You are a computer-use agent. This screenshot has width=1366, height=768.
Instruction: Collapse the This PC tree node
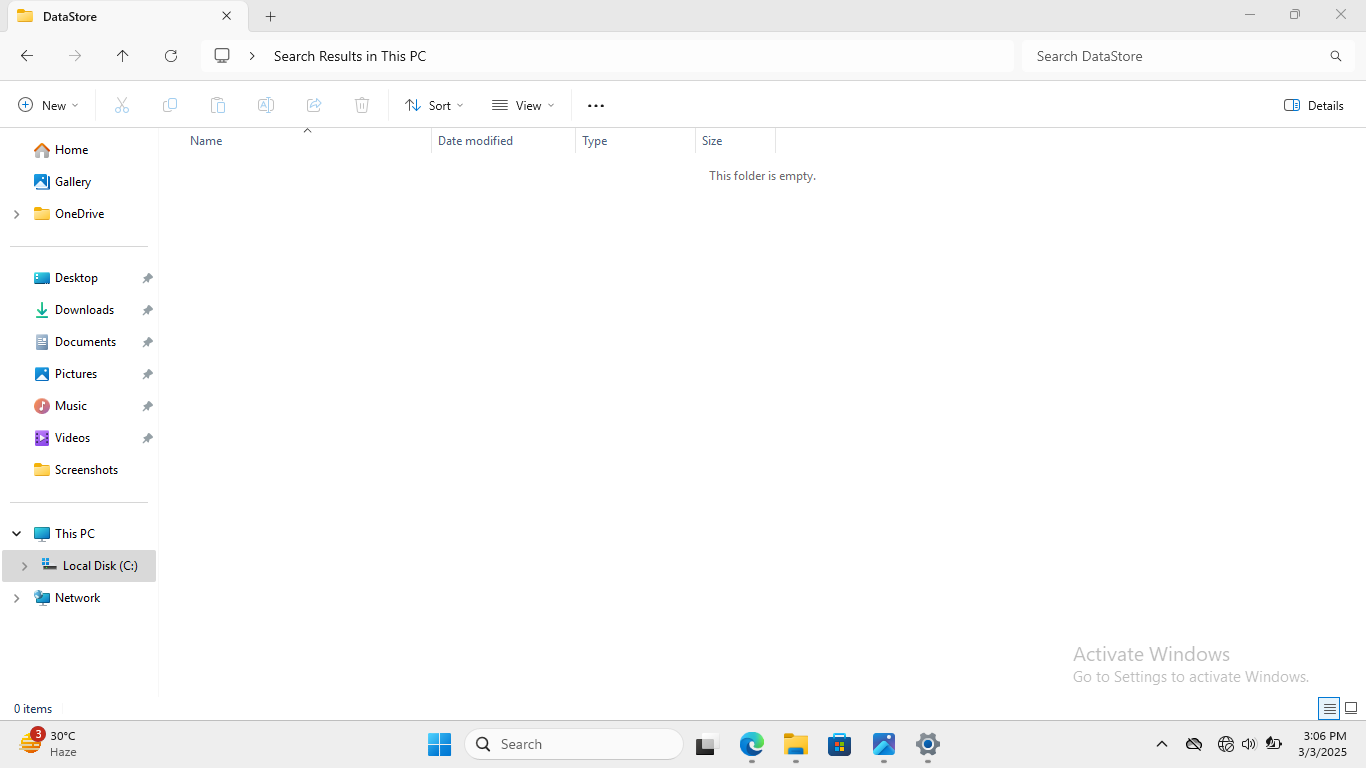point(16,534)
